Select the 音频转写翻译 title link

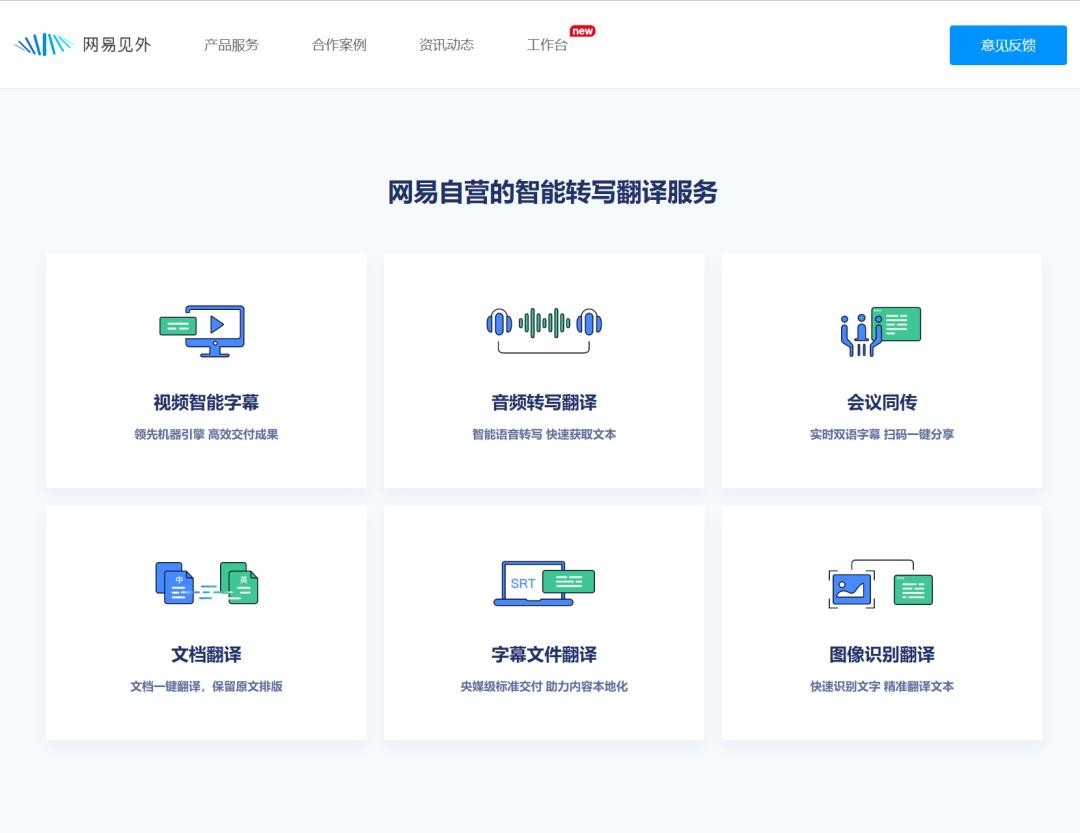544,403
